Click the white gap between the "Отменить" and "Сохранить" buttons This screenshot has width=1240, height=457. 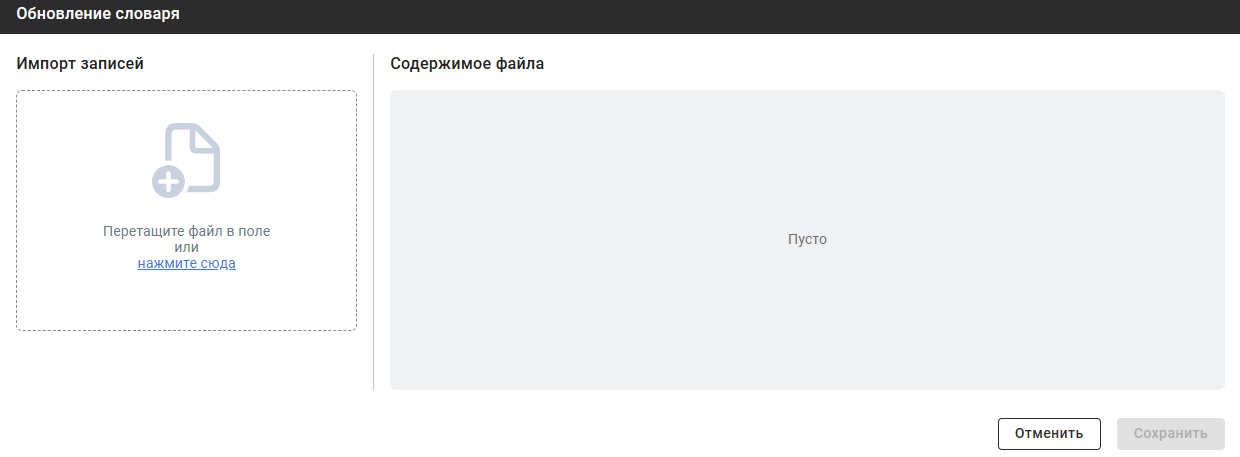pyautogui.click(x=1109, y=434)
